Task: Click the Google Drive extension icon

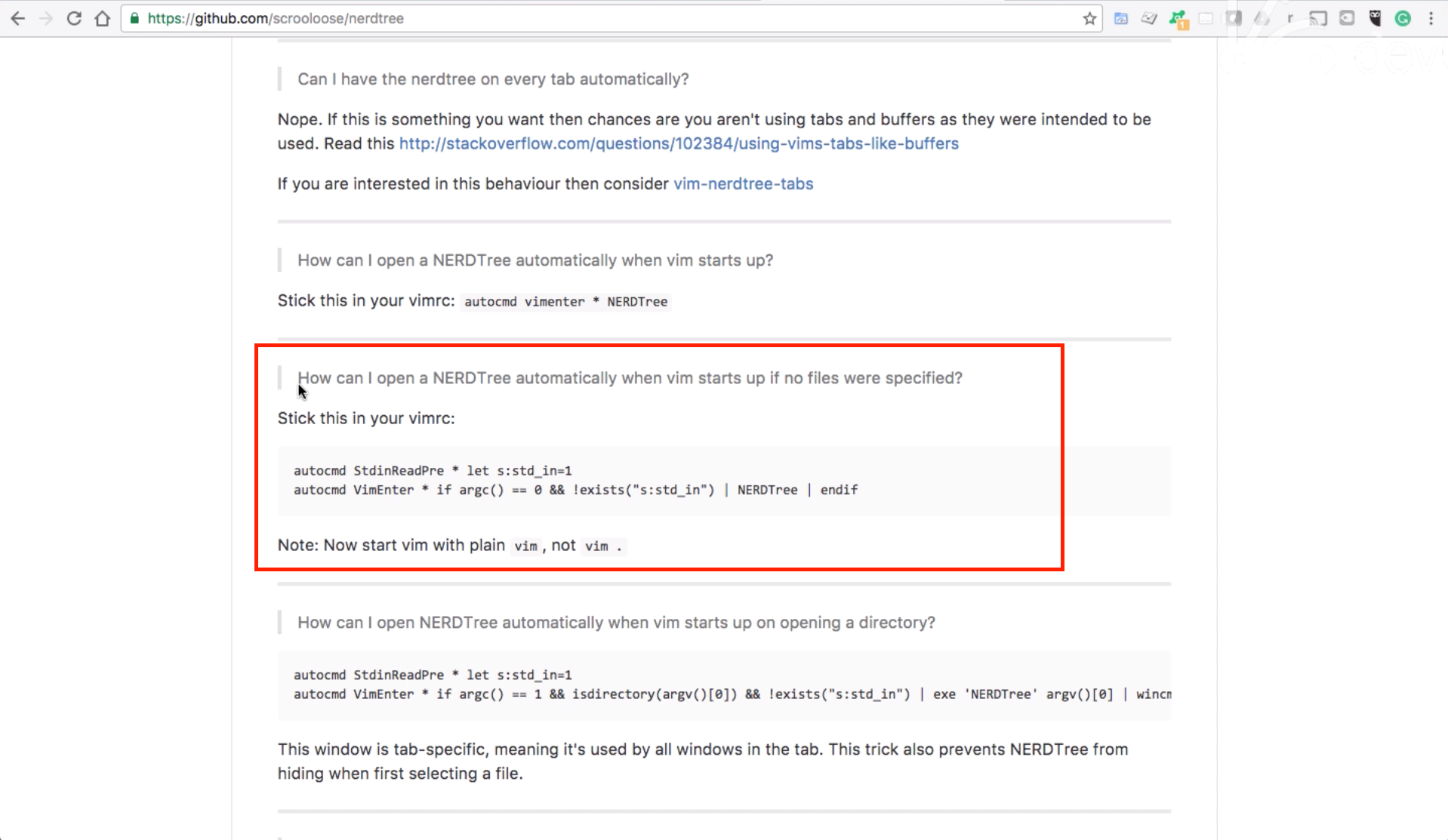Action: [1262, 19]
